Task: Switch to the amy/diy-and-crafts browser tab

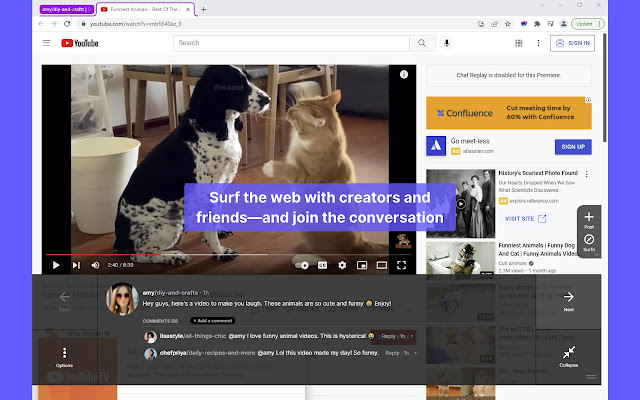Action: click(67, 9)
